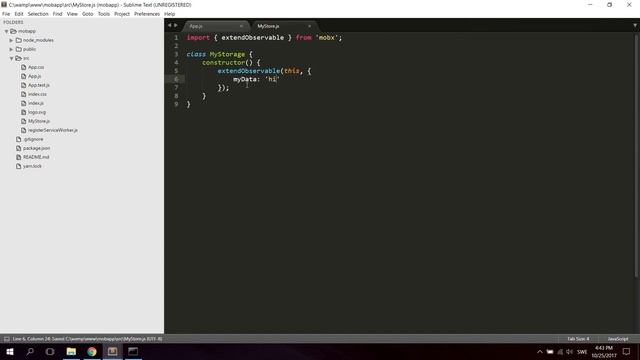Click the node_modules folder icon
Screen dimensions: 640x360
coord(18,40)
